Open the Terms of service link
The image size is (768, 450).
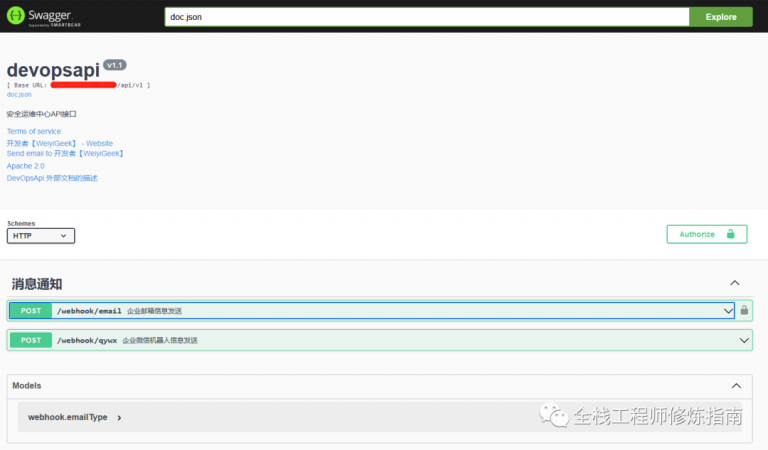[34, 131]
